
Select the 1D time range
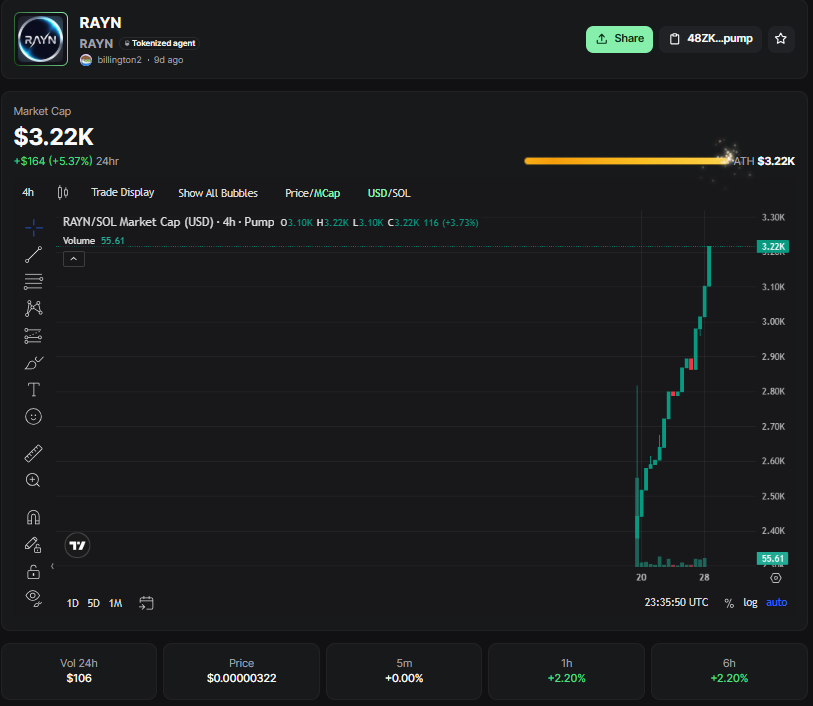click(73, 603)
